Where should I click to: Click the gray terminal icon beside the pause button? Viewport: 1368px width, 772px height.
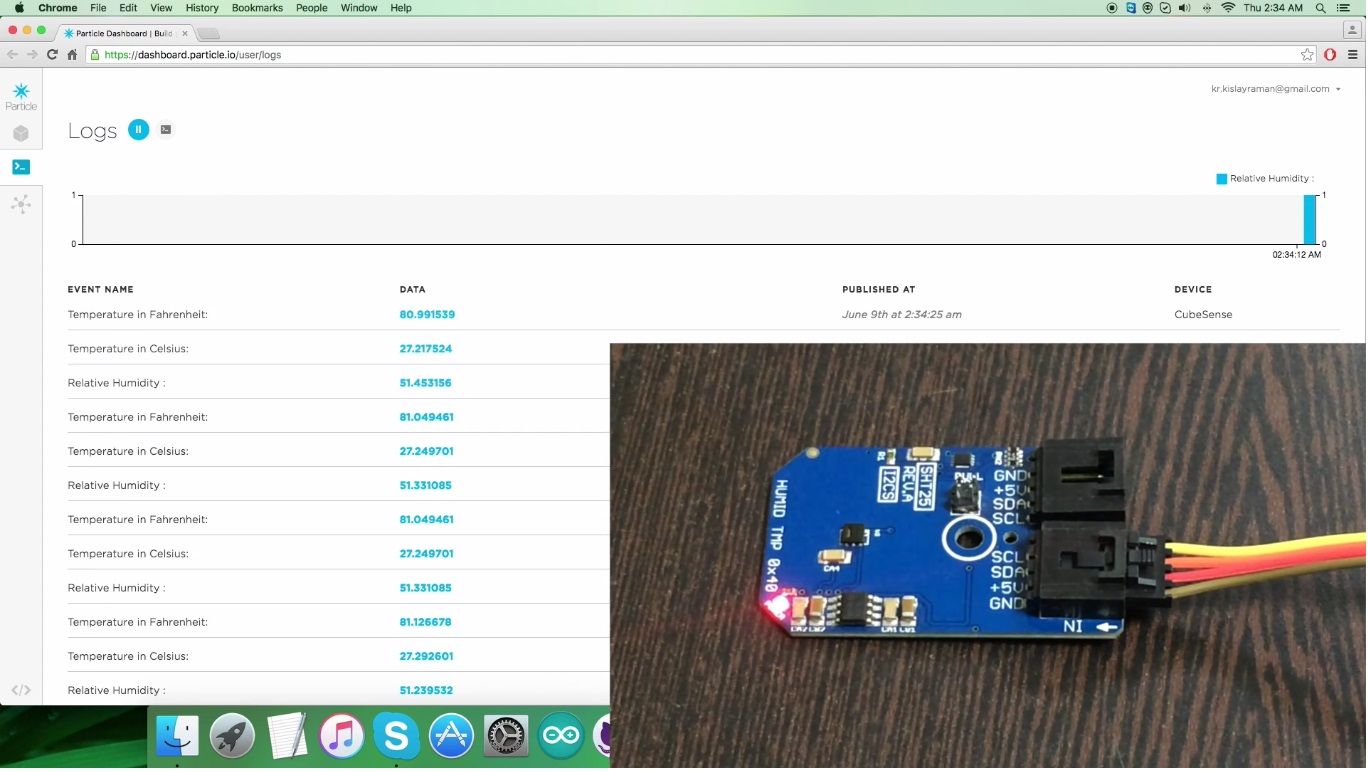click(165, 129)
